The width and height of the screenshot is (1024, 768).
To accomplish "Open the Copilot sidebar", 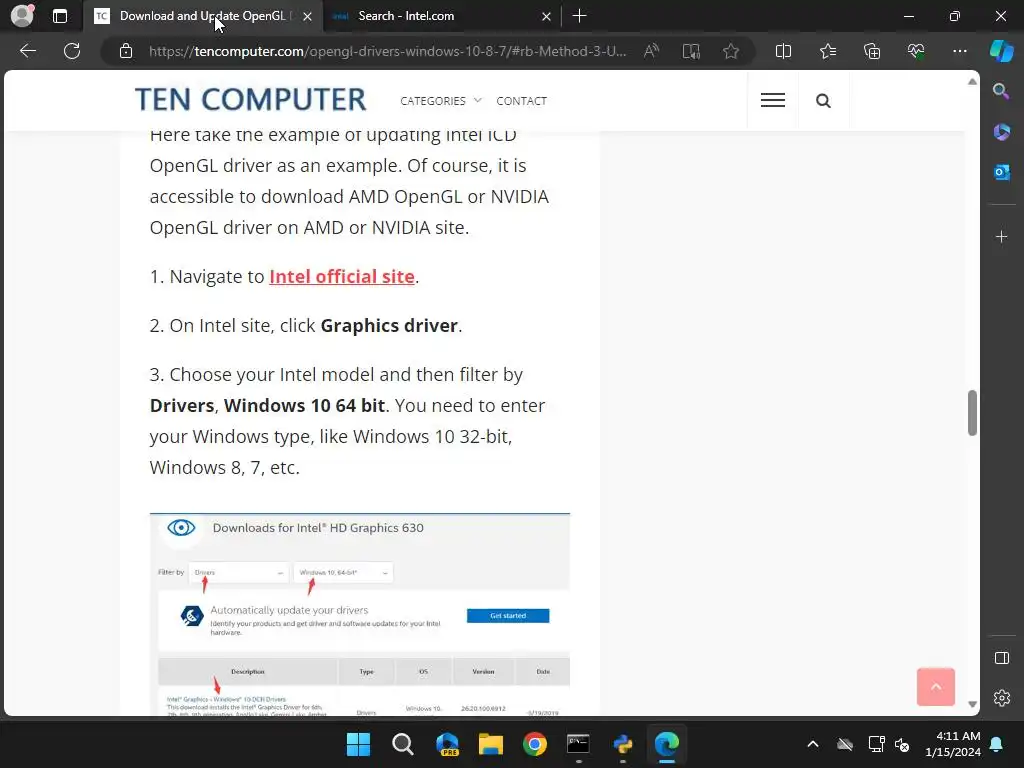I will 1001,51.
